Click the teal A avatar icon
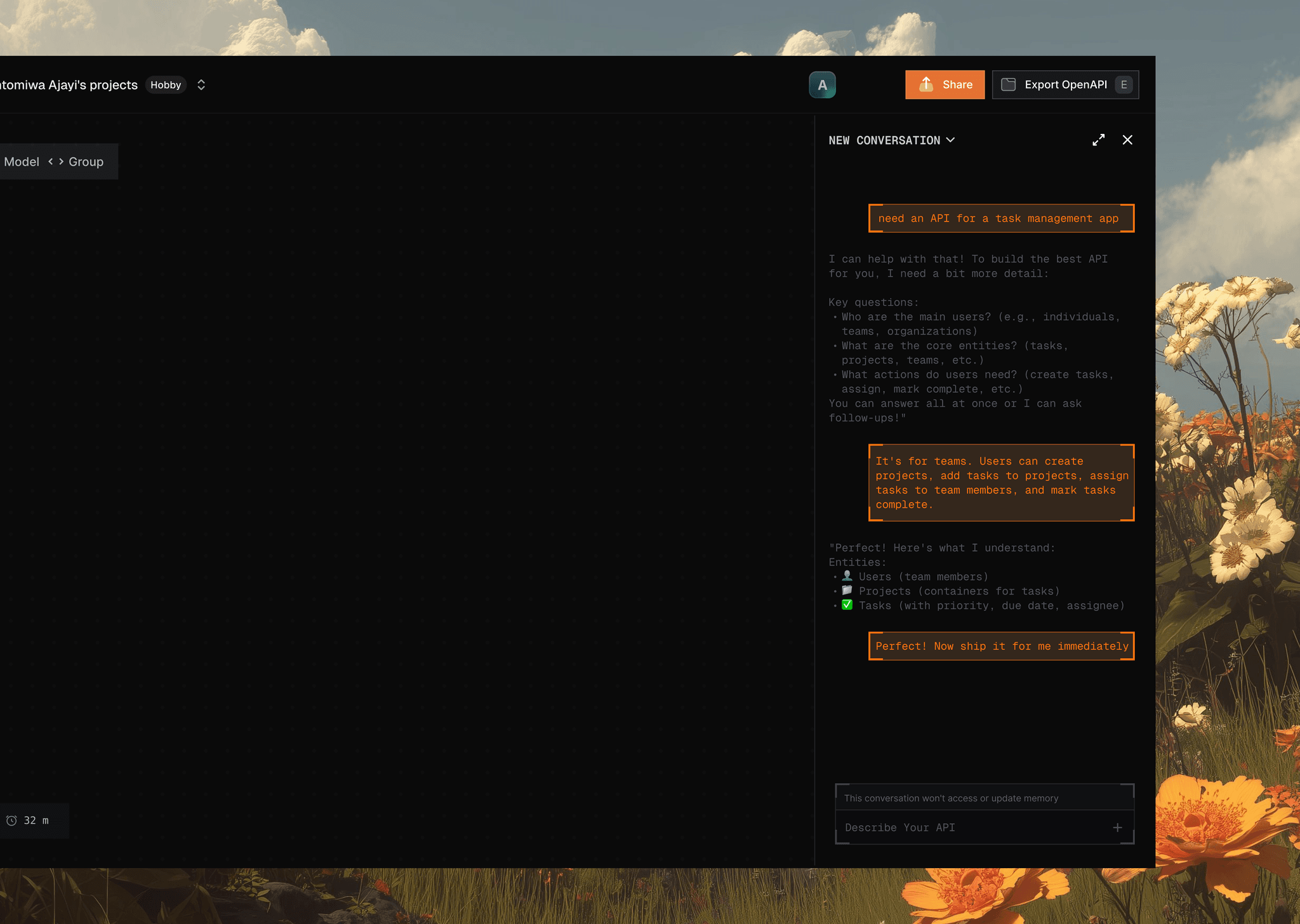Viewport: 1300px width, 924px height. pos(822,85)
